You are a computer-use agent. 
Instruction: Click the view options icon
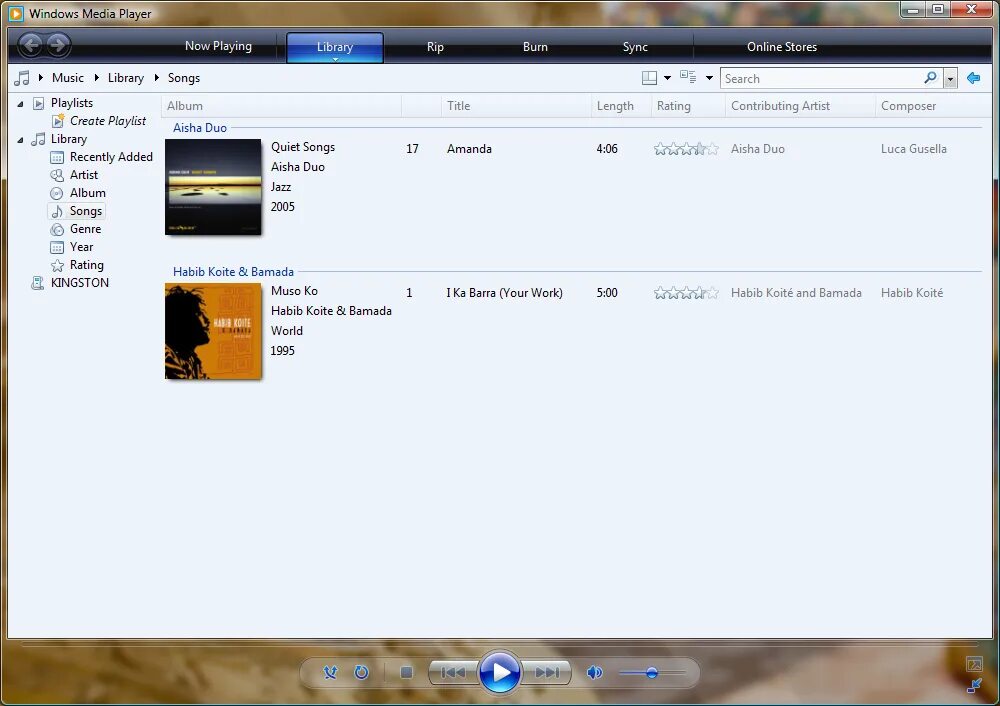click(x=688, y=77)
